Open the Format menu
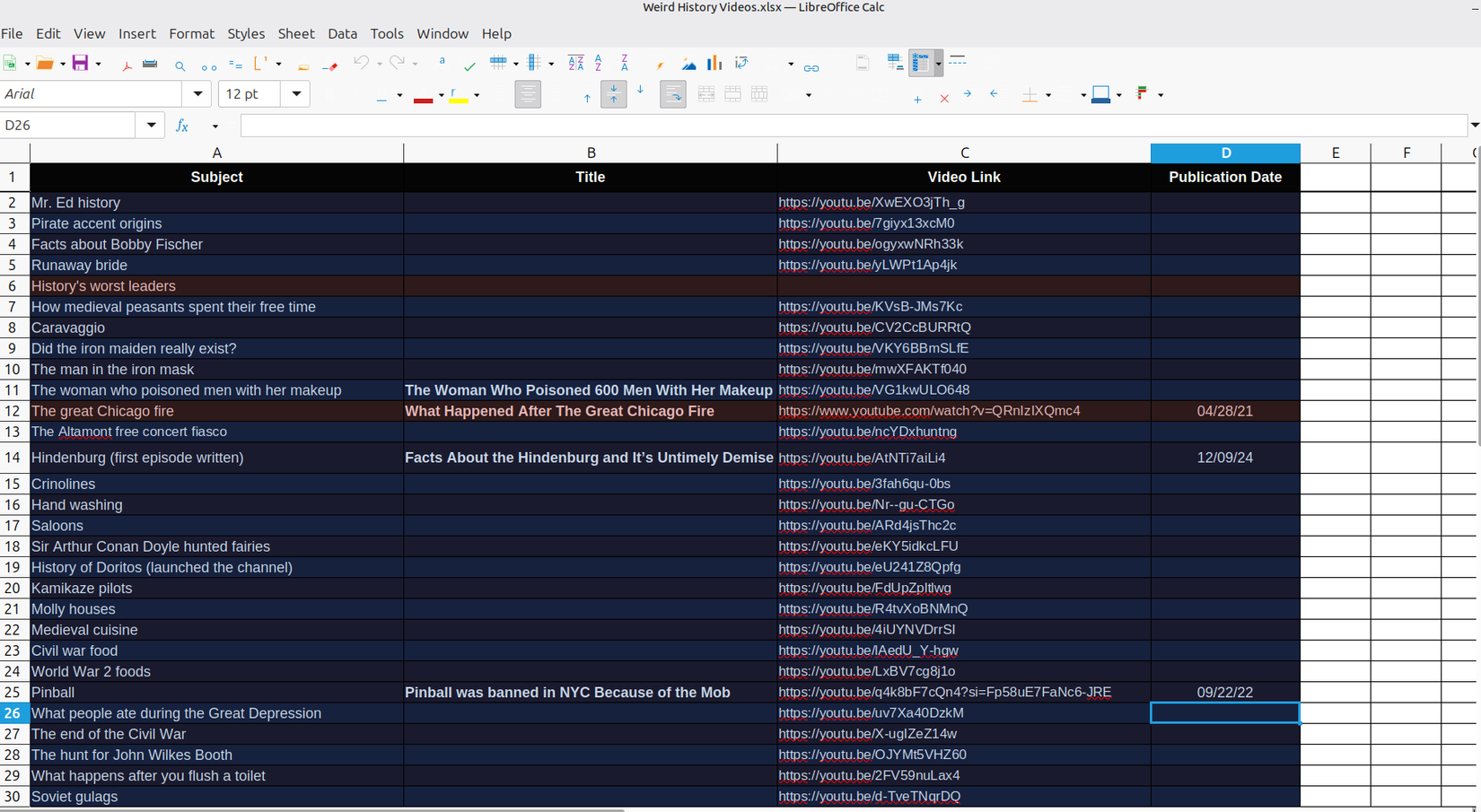The width and height of the screenshot is (1481, 812). click(x=192, y=34)
